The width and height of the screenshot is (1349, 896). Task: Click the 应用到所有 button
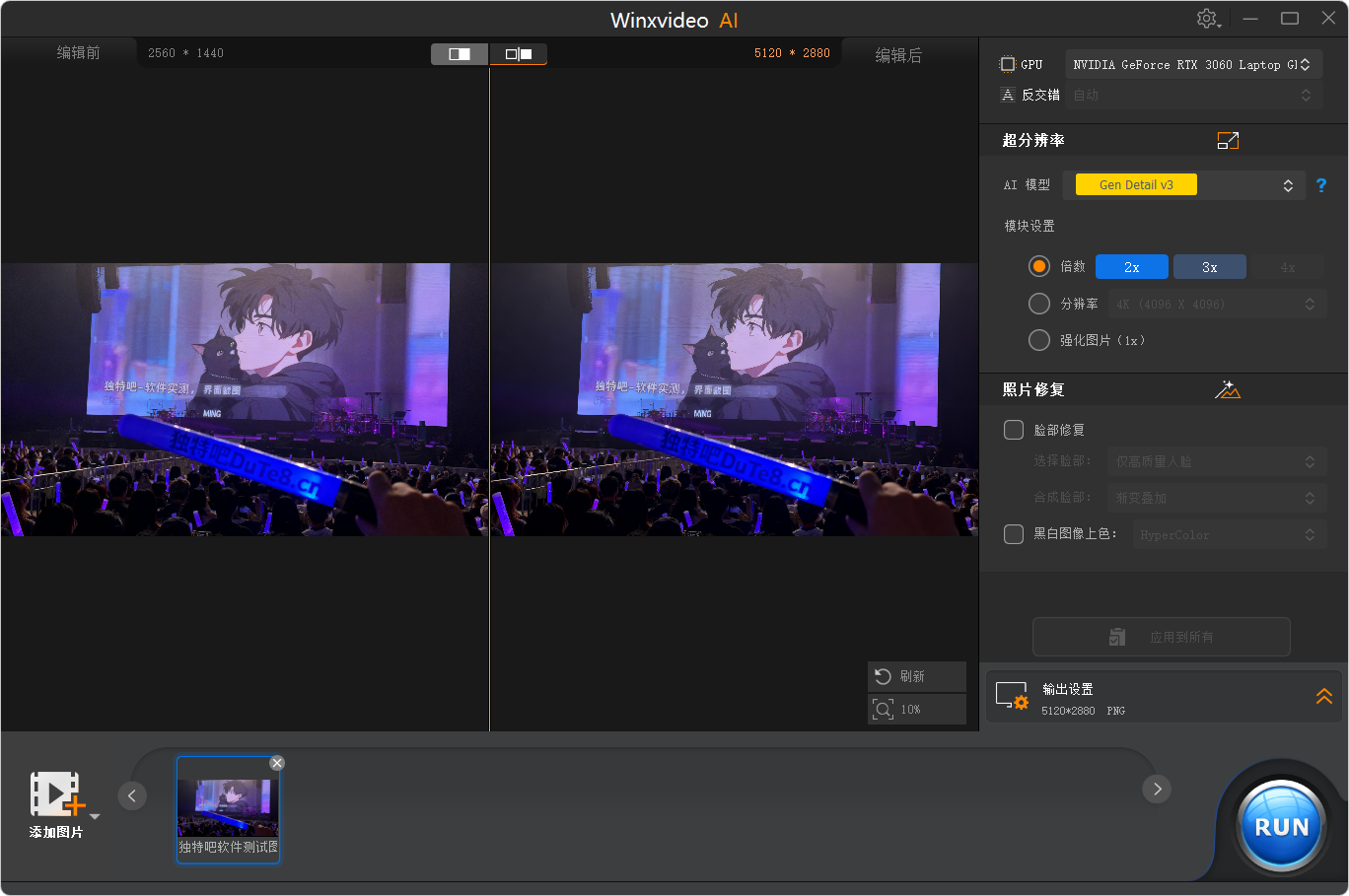[1162, 637]
